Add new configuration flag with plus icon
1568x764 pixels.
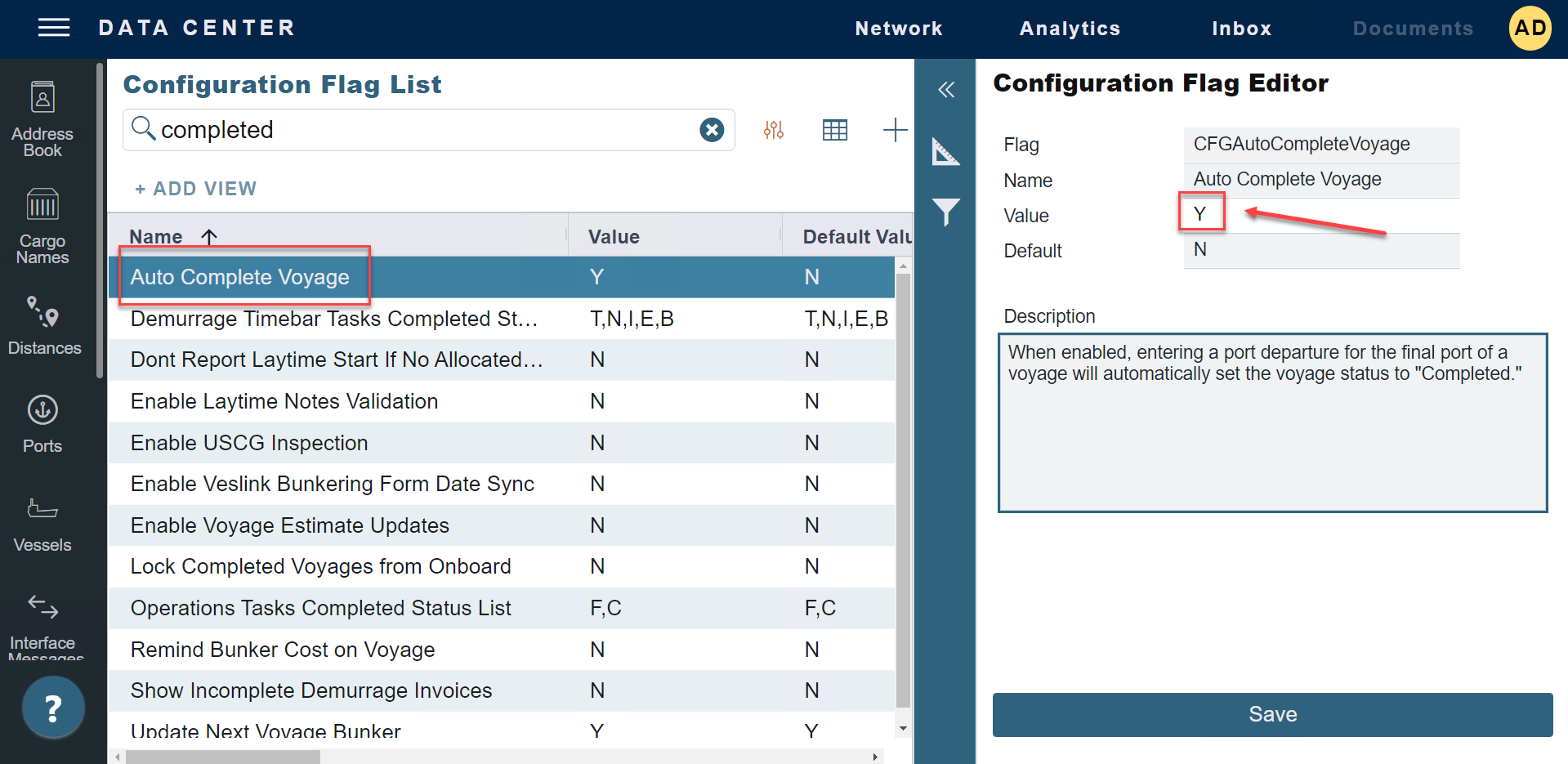tap(895, 130)
